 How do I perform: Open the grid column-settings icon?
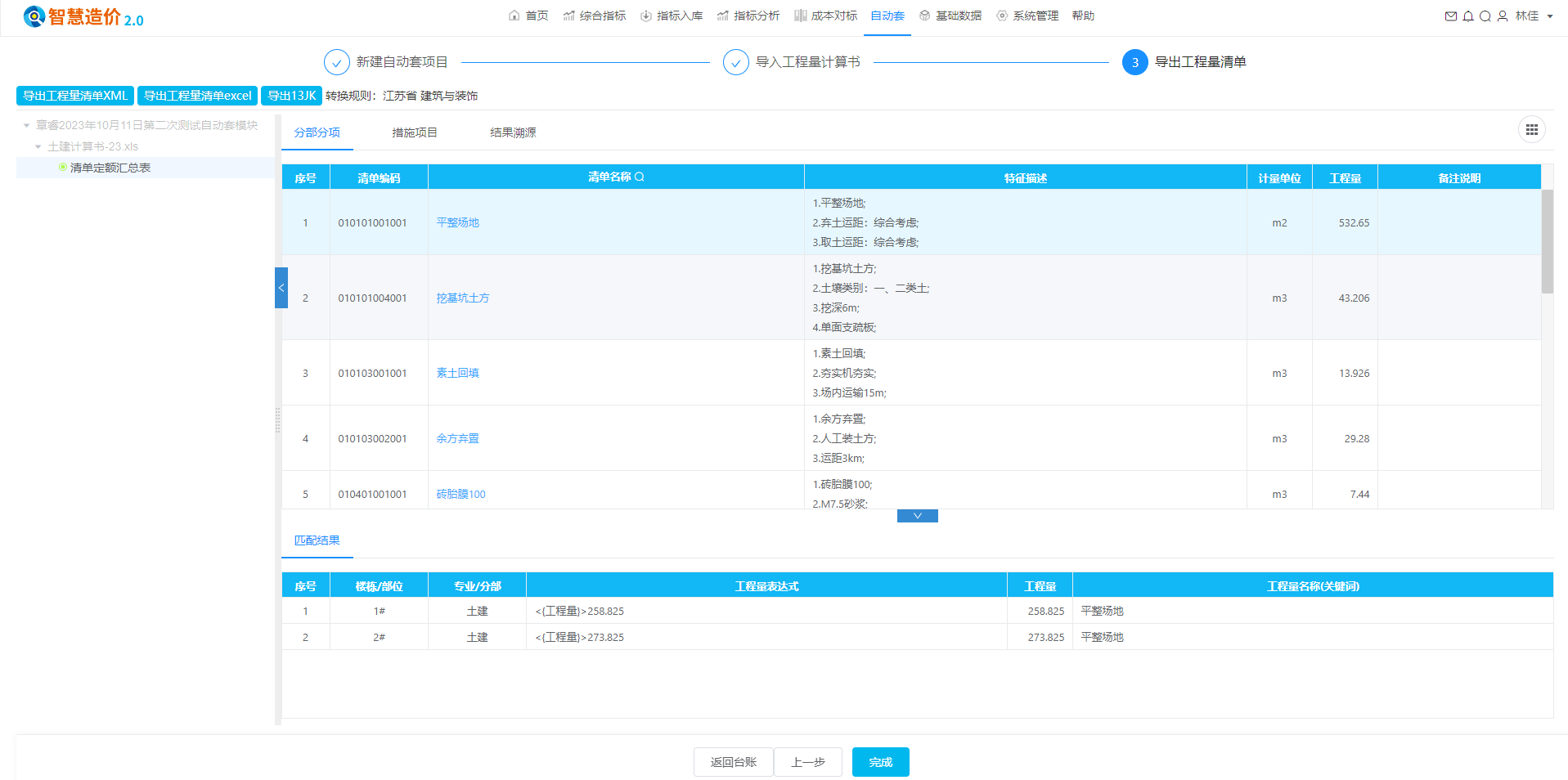click(1531, 129)
